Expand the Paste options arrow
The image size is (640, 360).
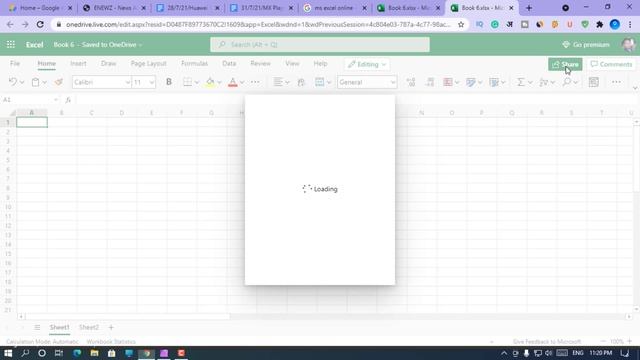point(44,82)
